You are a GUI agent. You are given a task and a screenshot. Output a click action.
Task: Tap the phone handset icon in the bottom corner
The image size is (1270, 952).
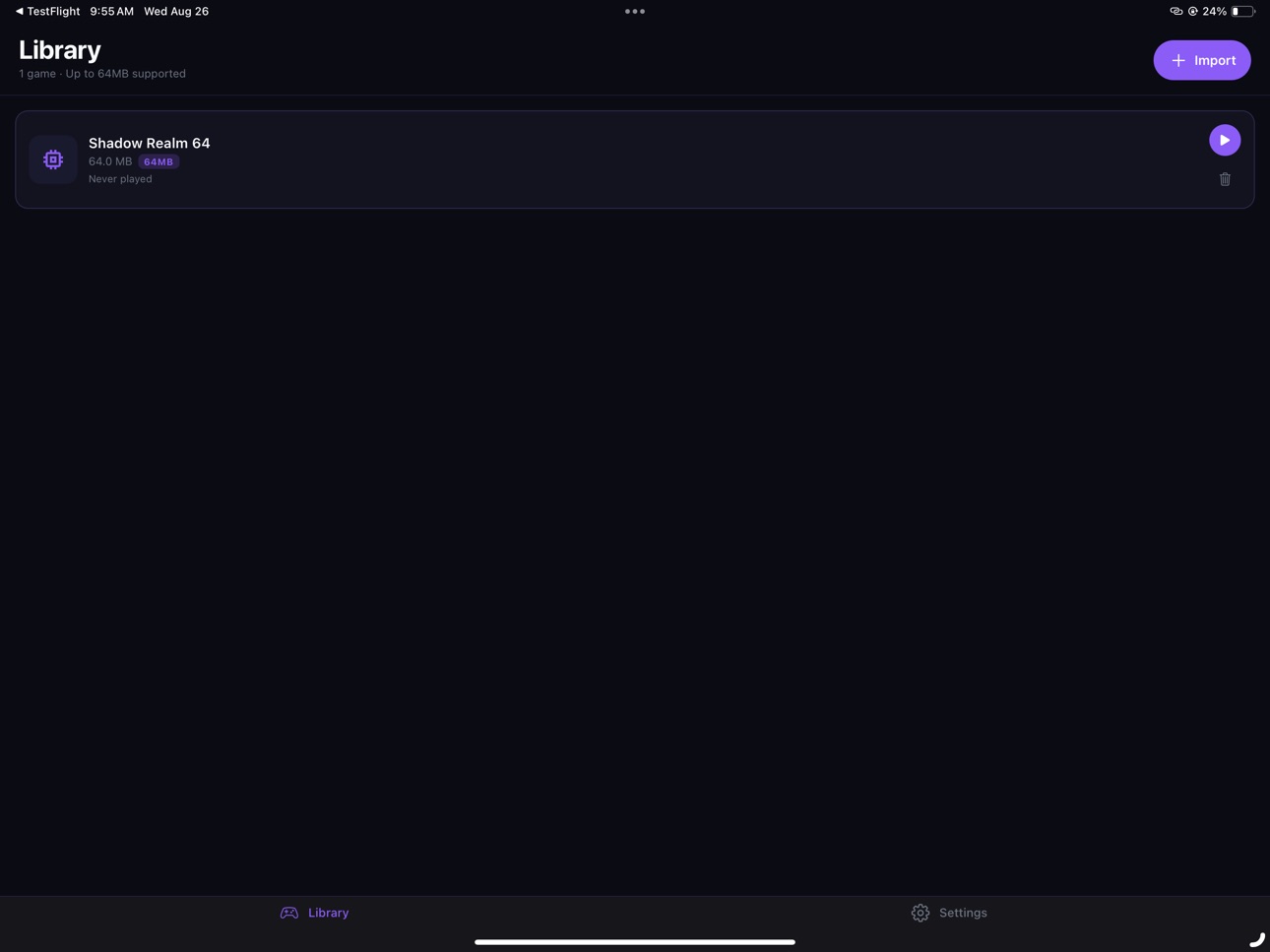pyautogui.click(x=1257, y=939)
